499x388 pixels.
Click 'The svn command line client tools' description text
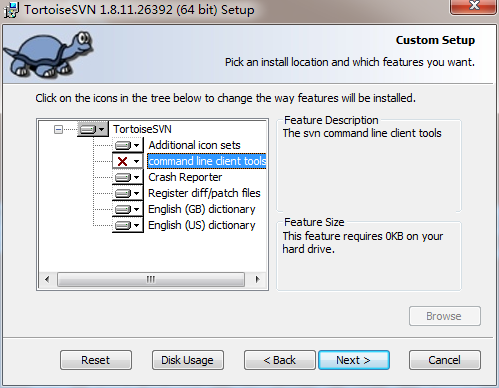tap(362, 133)
